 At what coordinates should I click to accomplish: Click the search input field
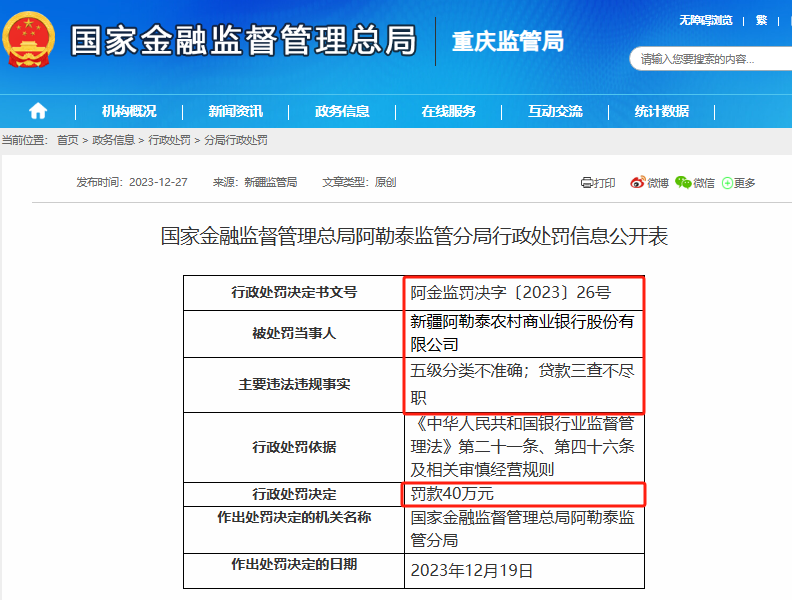[710, 59]
